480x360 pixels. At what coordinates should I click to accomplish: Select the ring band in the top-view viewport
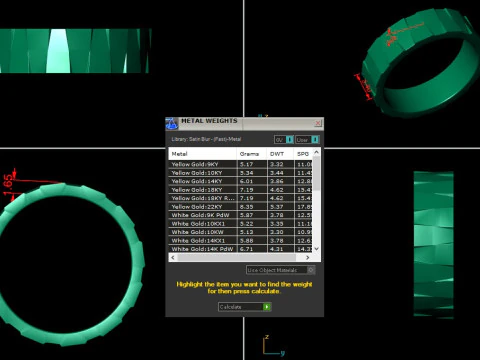click(x=75, y=51)
